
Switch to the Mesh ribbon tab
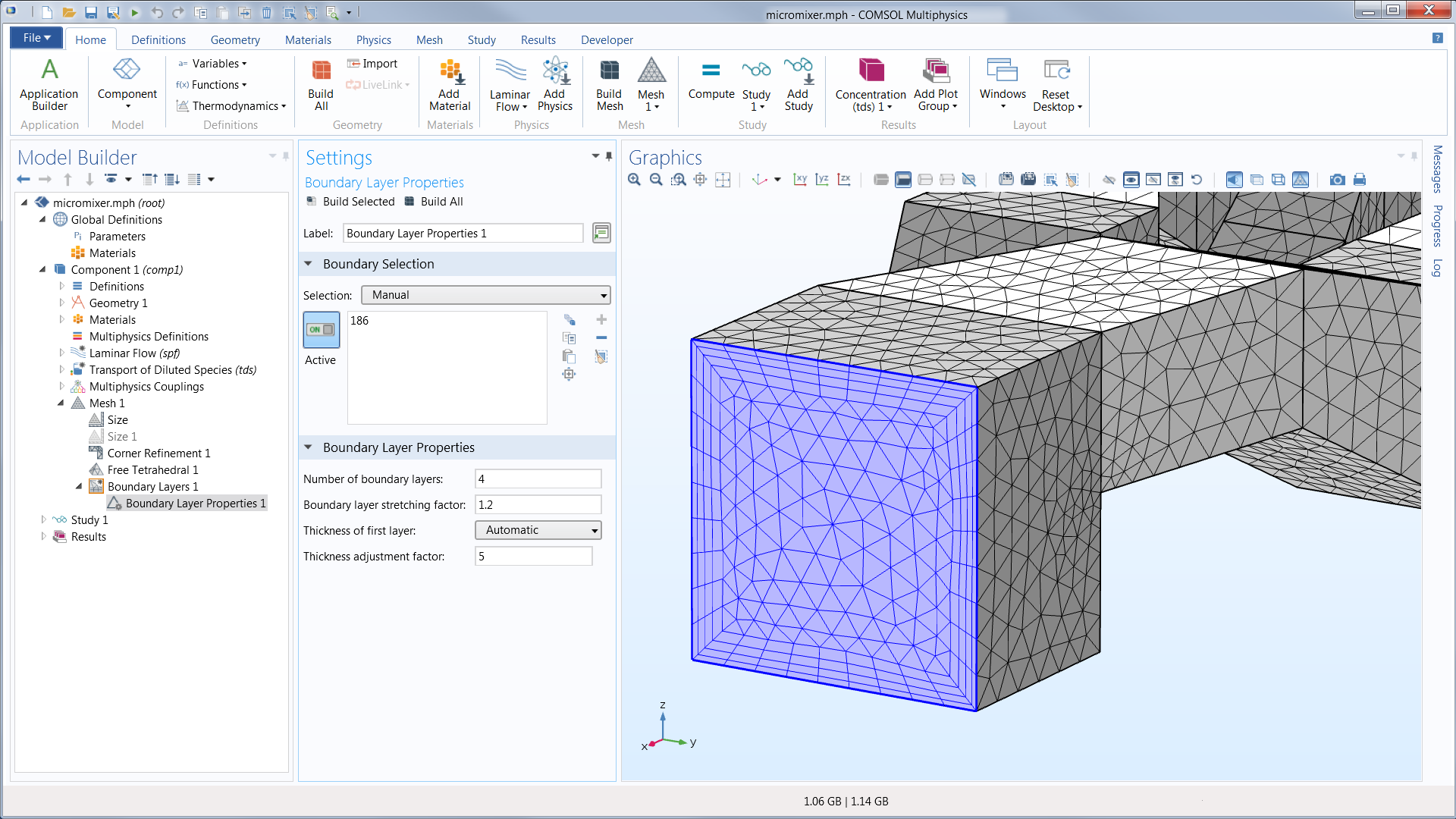coord(428,39)
